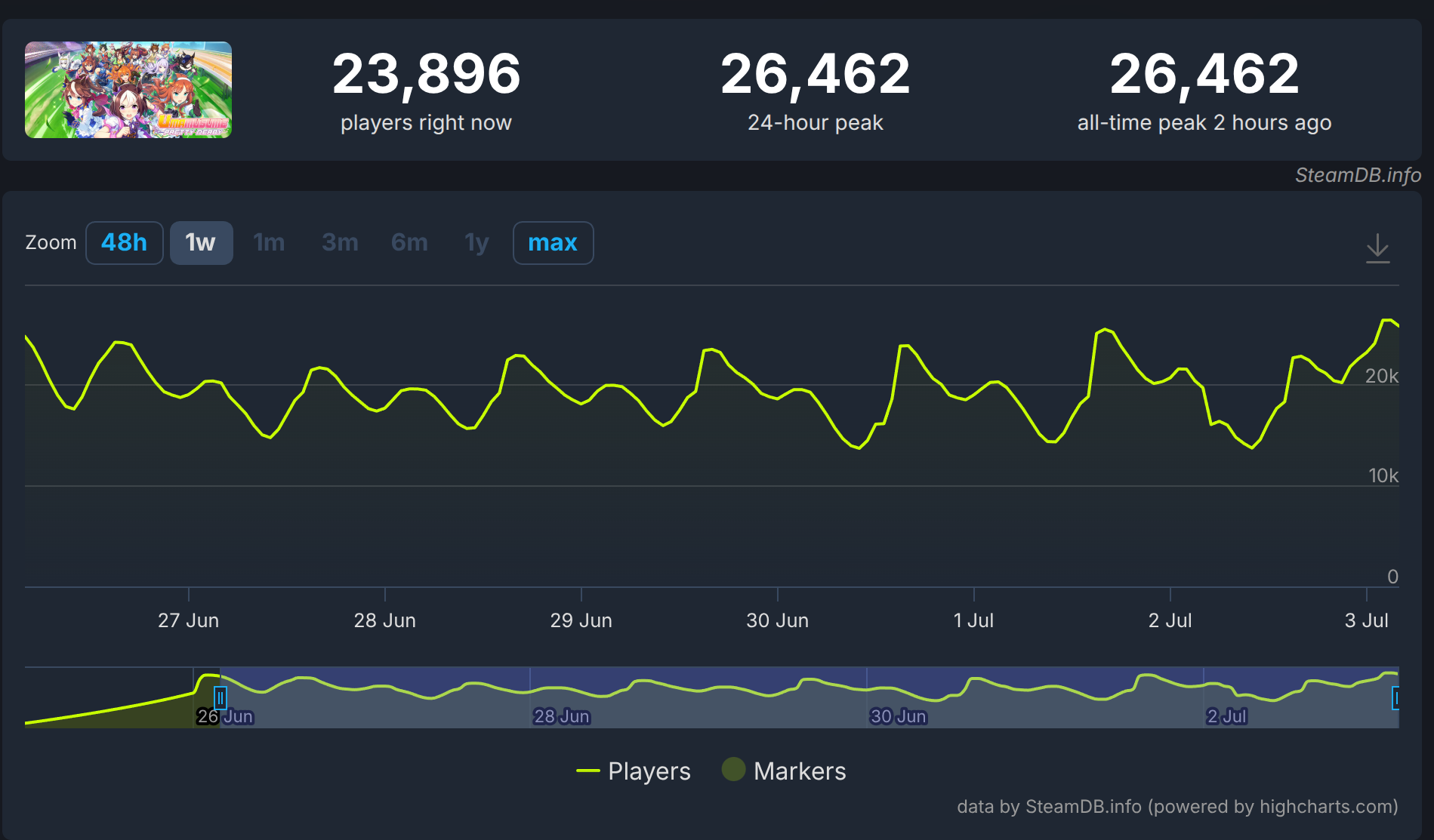
Task: Click the game banner thumbnail
Action: 128,90
